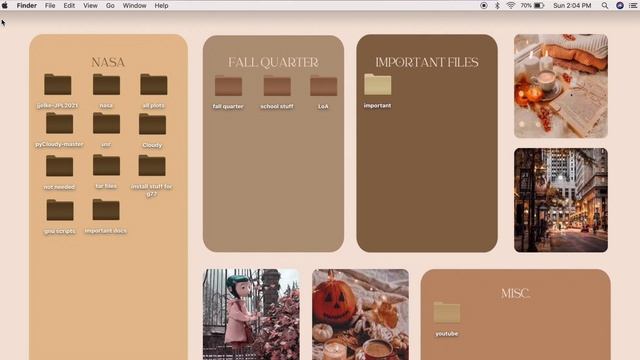Select the youtube folder icon

(447, 313)
